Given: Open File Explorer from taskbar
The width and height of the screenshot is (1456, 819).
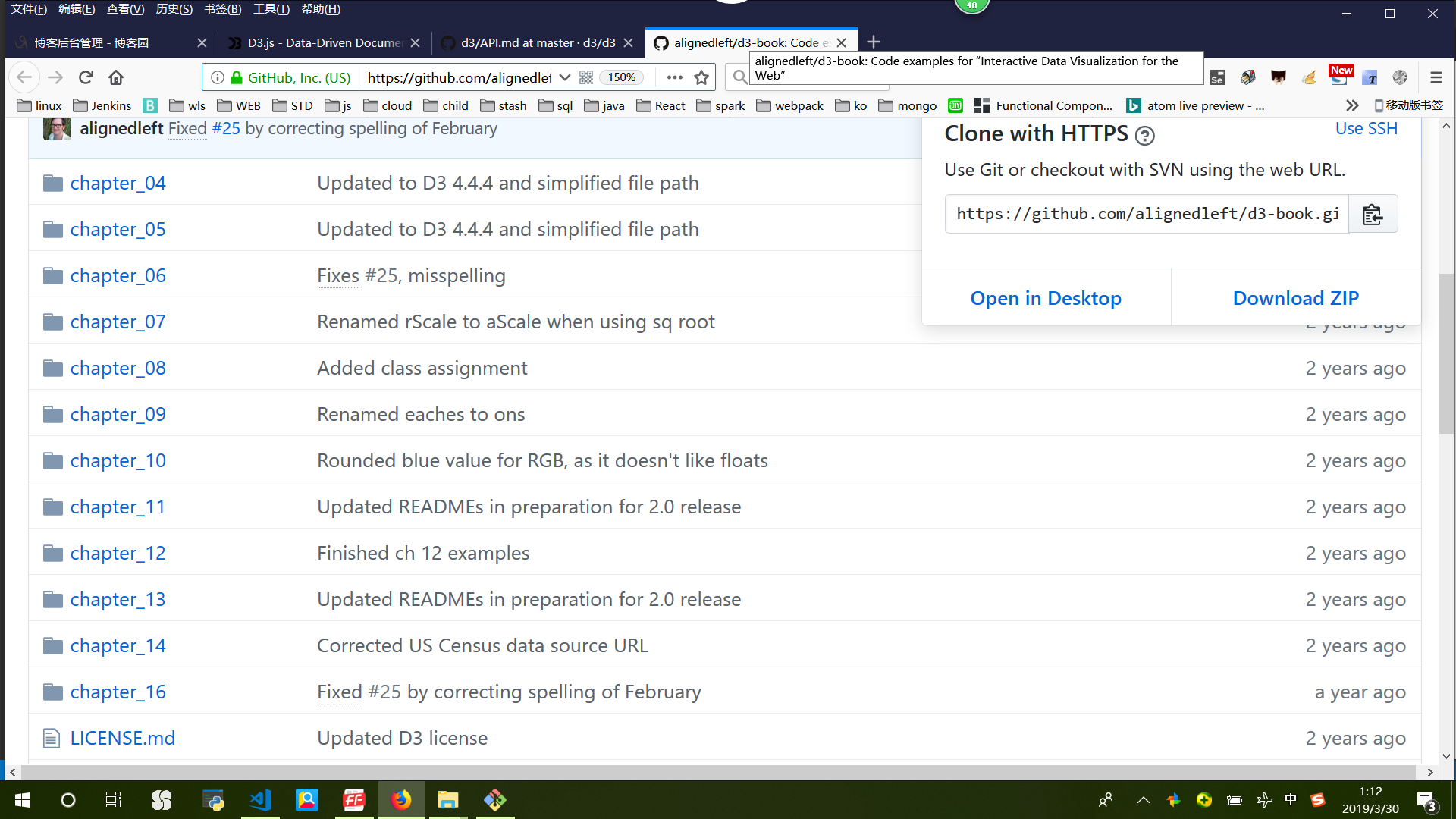Looking at the screenshot, I should 447,800.
